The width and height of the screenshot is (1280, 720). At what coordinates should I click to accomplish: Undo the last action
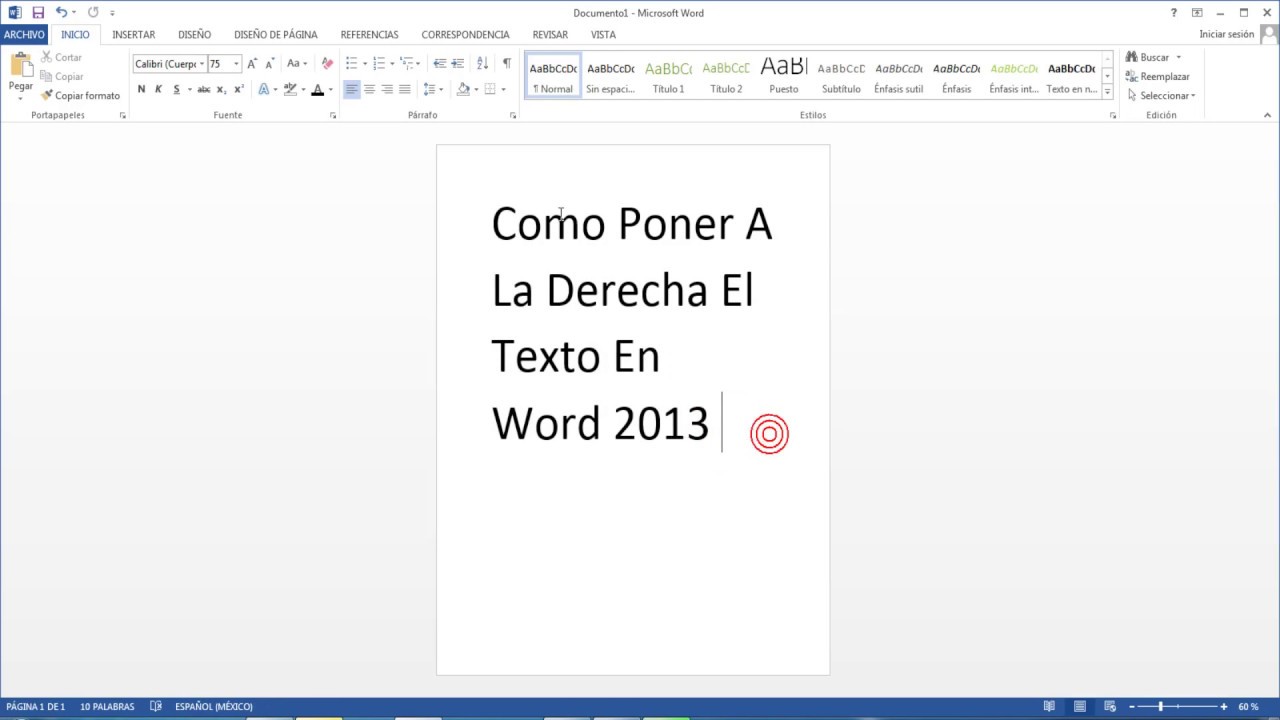click(x=61, y=13)
